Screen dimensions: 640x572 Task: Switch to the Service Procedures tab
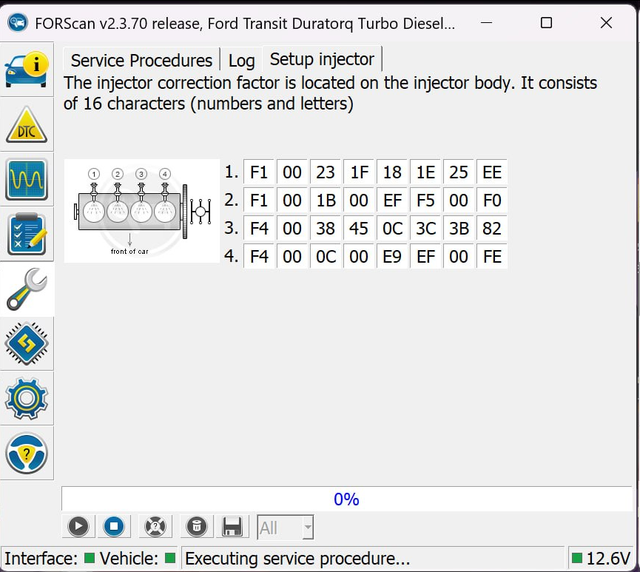tap(141, 60)
